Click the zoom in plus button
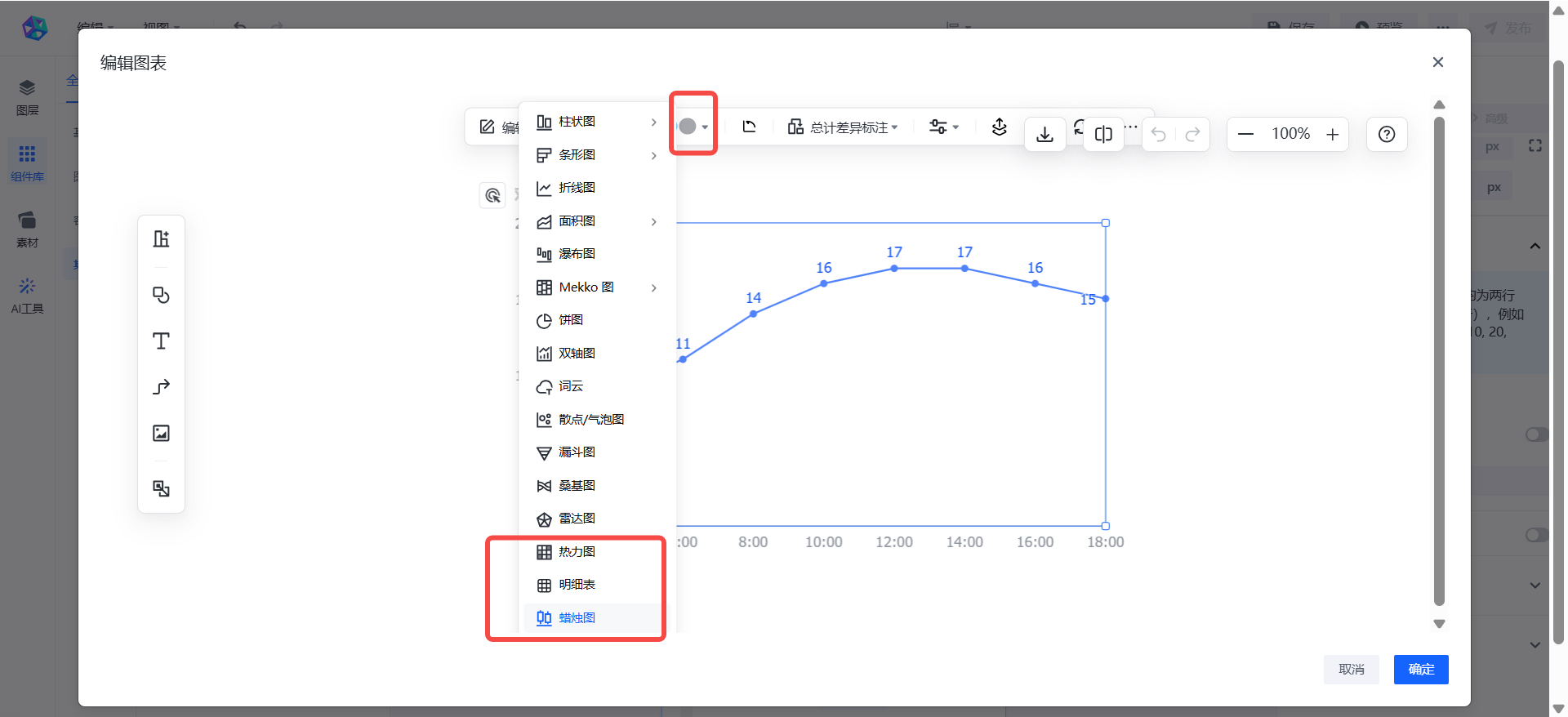This screenshot has width=1568, height=717. [1332, 134]
